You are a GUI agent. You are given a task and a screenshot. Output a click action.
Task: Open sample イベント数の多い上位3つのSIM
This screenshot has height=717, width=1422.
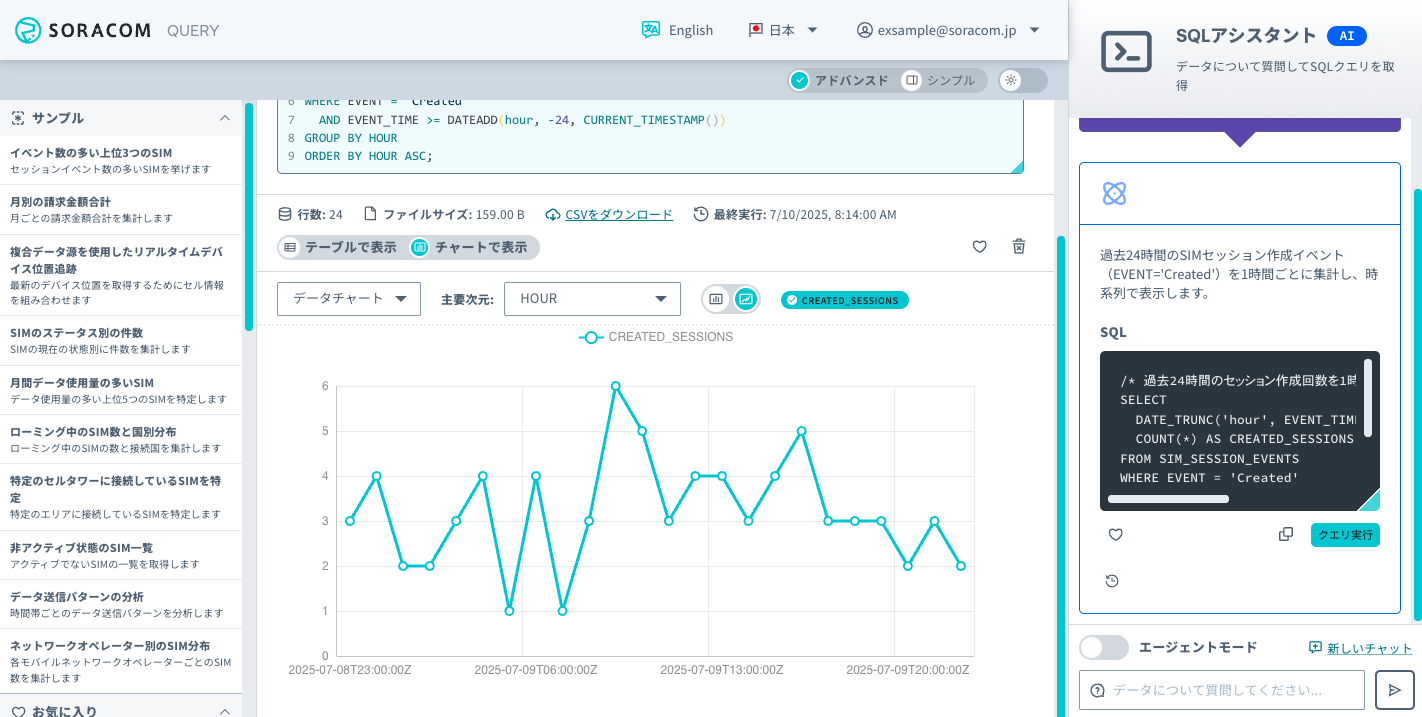coord(121,160)
